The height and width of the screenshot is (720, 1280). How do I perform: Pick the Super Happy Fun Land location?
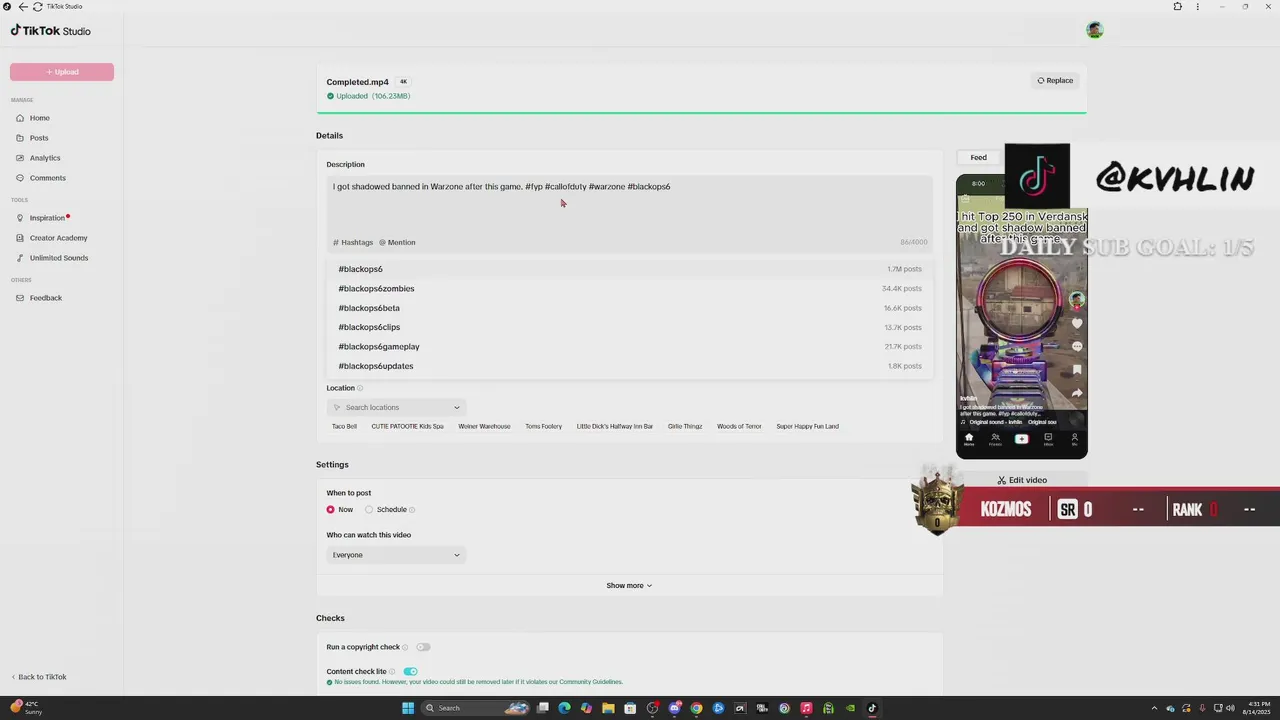click(807, 427)
